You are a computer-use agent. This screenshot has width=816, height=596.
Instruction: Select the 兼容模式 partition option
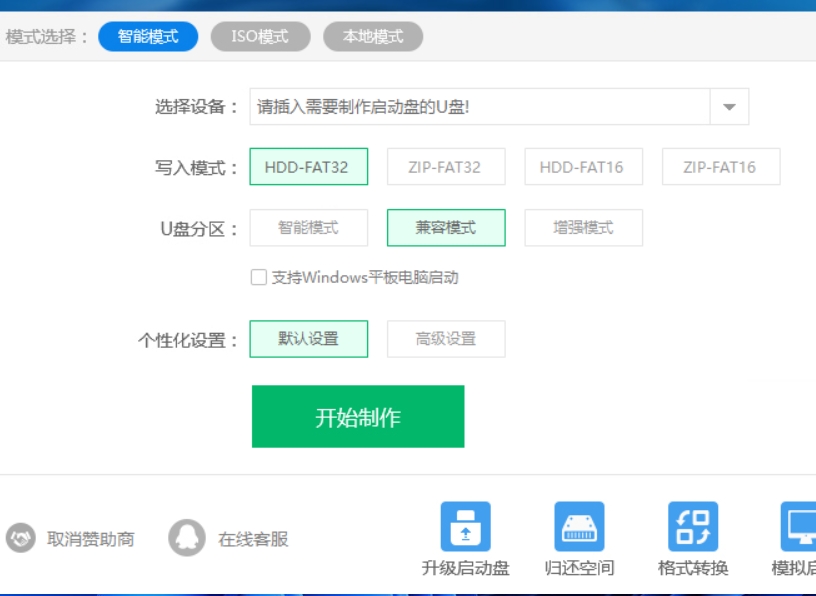coord(446,228)
